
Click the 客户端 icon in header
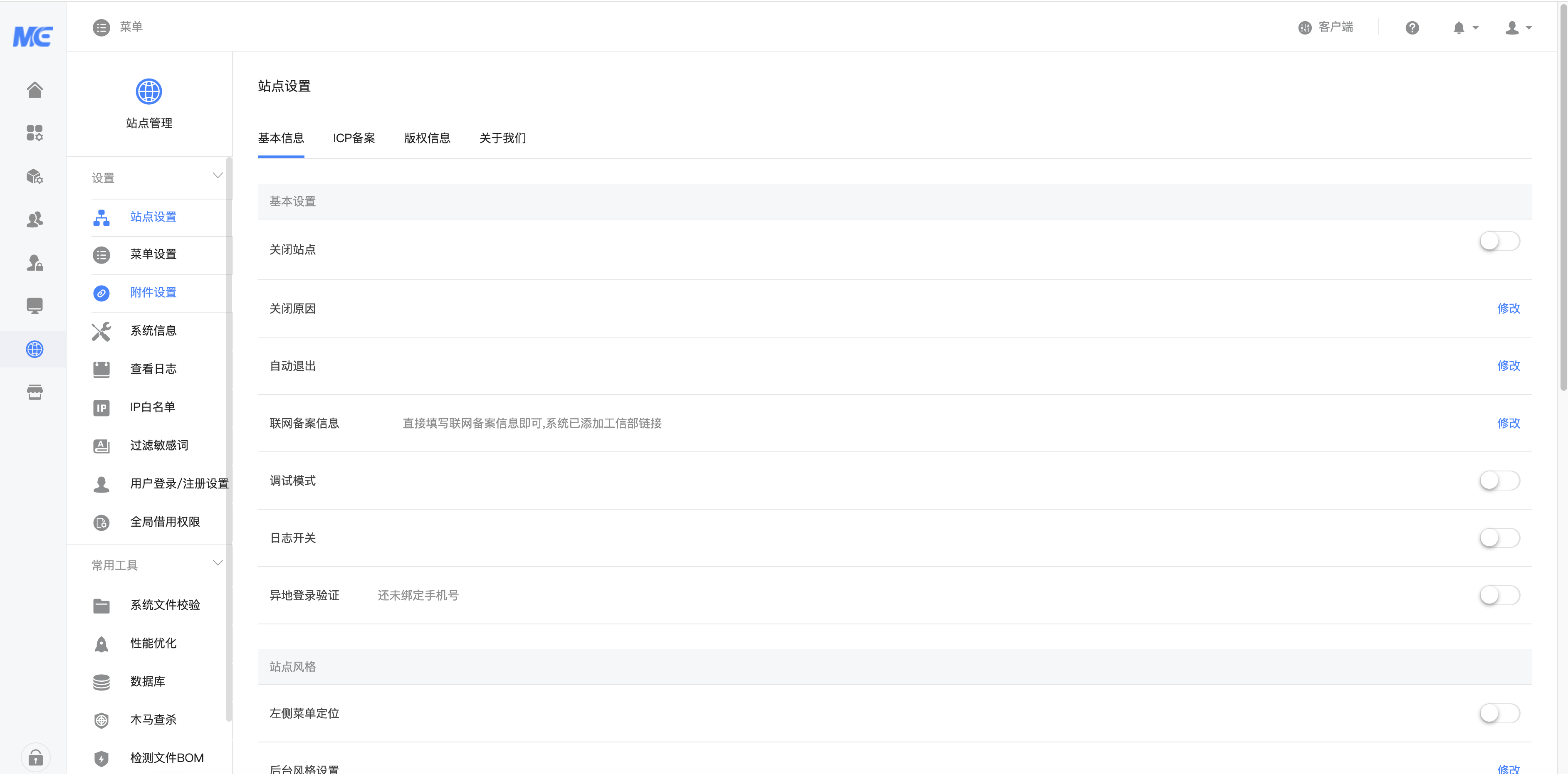[1304, 27]
